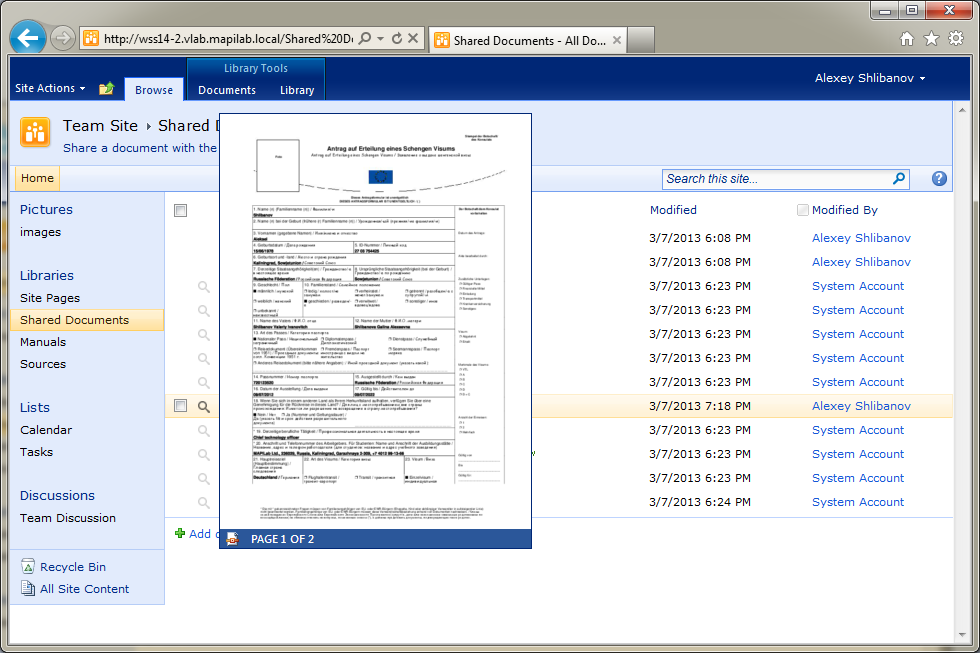
Task: Click the Navigate Up folder icon
Action: 107,89
